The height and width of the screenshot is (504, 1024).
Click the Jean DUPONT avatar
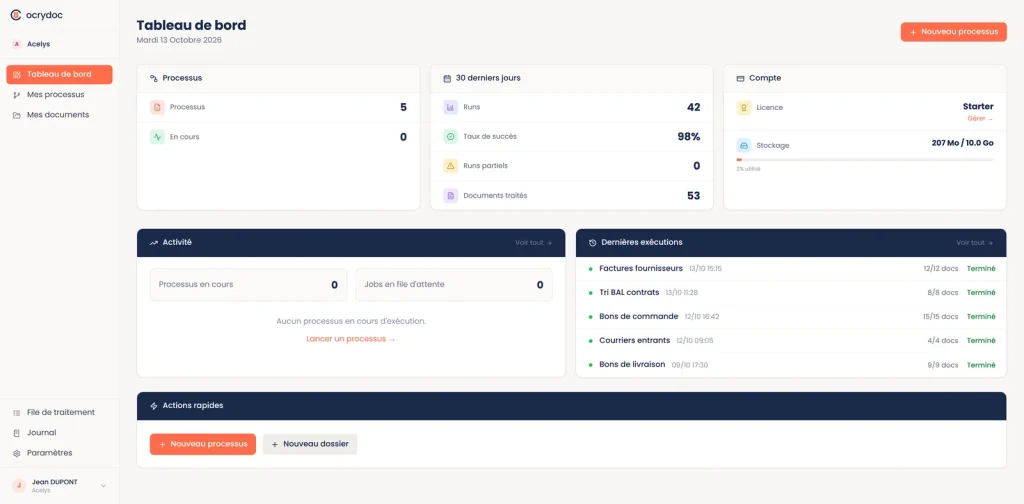tap(18, 486)
